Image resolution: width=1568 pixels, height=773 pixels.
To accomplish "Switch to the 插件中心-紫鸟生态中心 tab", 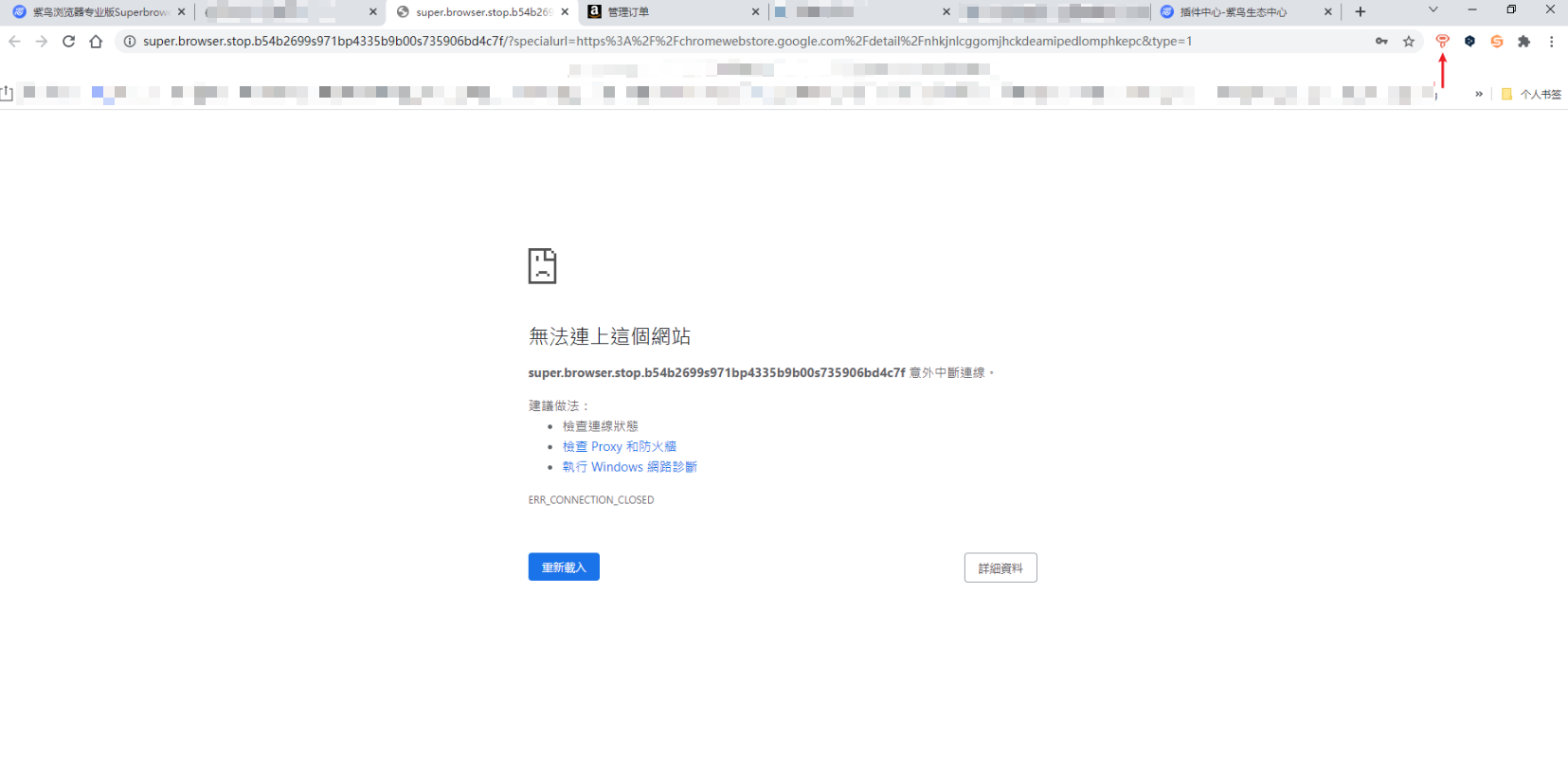I will [x=1236, y=11].
